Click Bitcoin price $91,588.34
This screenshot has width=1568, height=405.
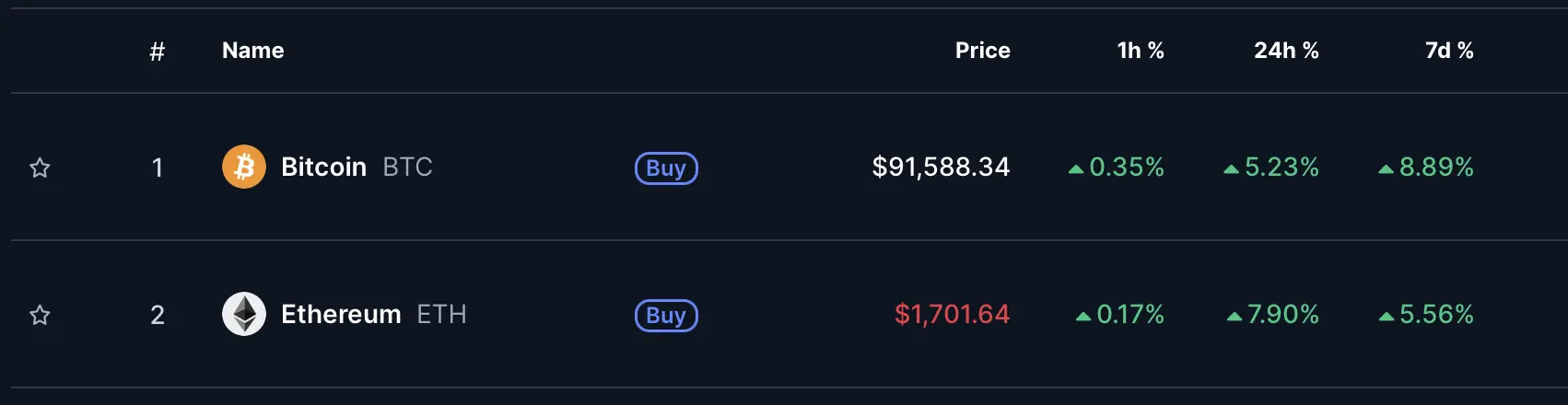941,167
